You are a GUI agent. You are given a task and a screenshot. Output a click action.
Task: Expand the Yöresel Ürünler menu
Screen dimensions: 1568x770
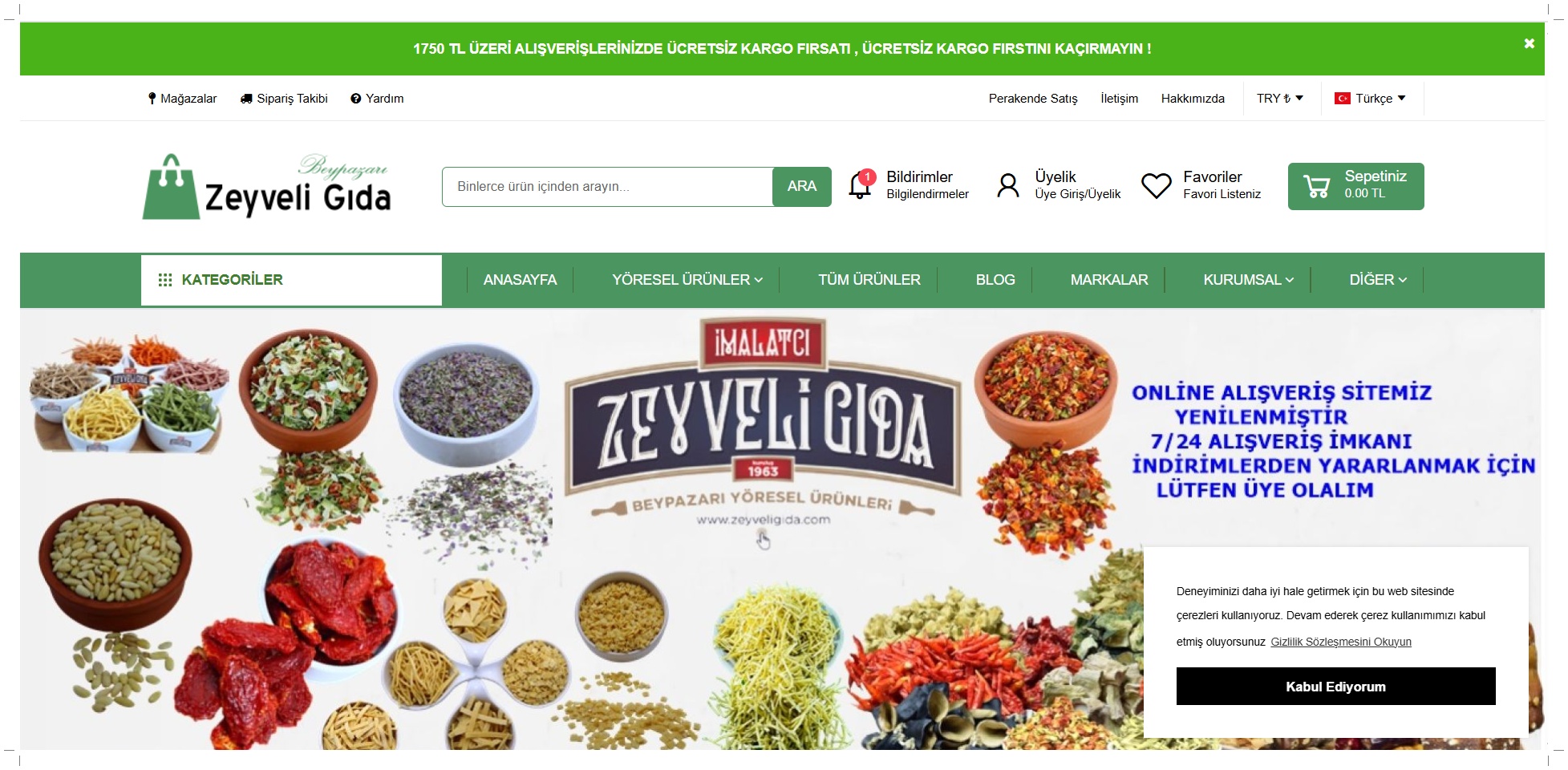point(687,280)
